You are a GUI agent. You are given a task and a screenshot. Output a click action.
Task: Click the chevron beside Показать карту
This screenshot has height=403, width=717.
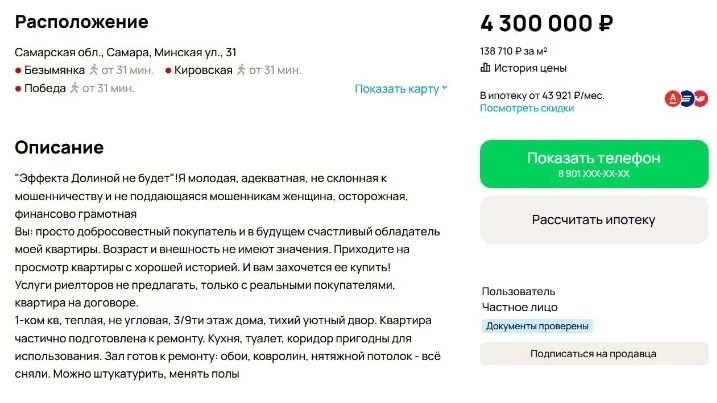coord(444,88)
